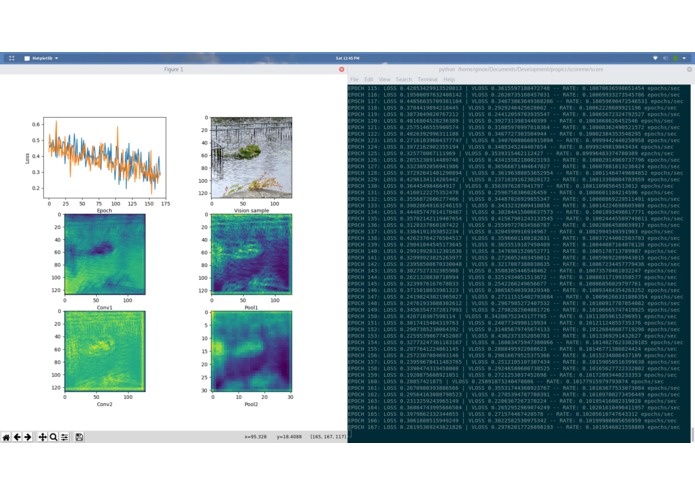
Task: Click the volume speaker icon in tray
Action: click(665, 58)
